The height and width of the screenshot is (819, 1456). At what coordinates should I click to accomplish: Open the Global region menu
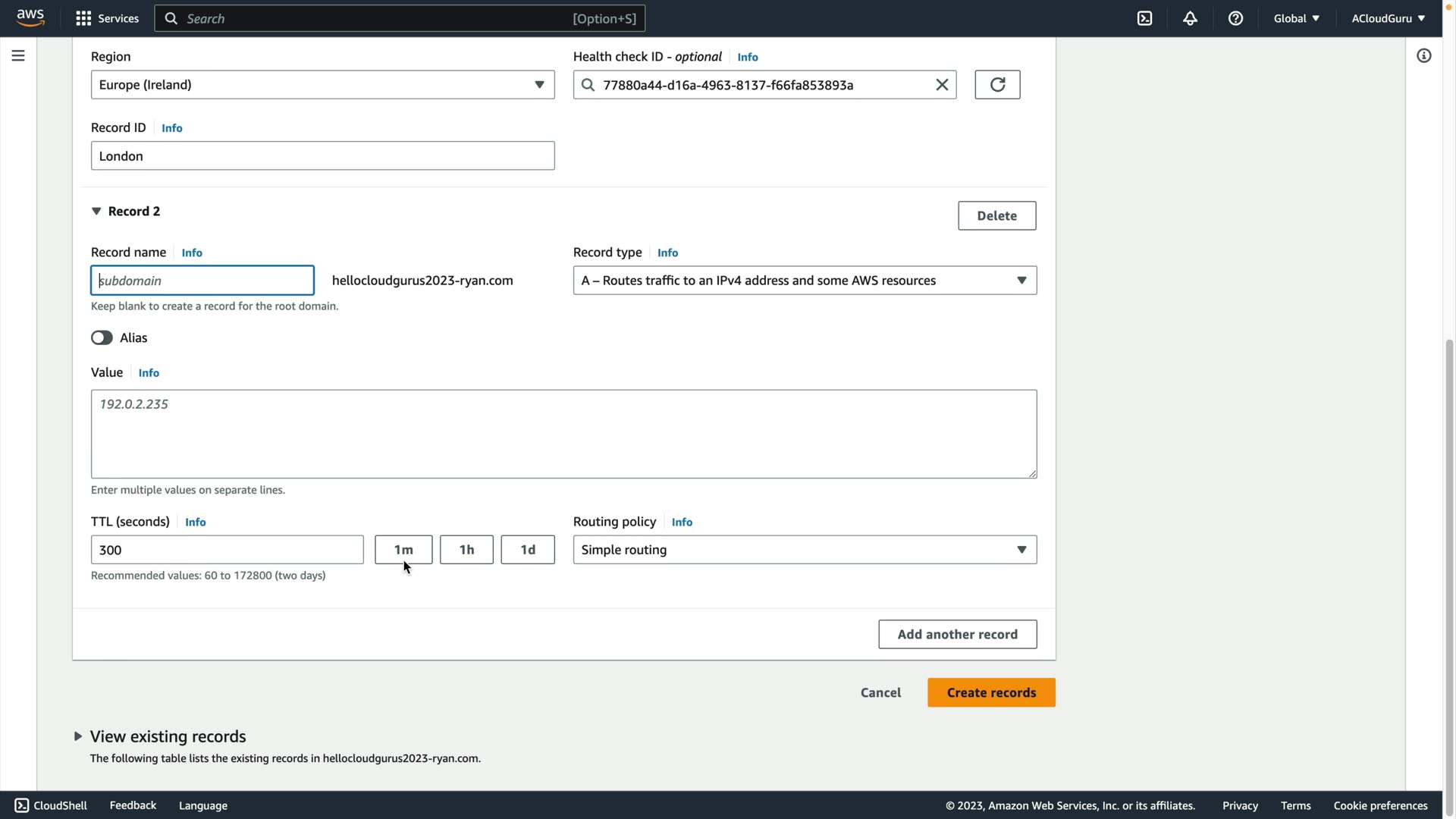click(1296, 18)
